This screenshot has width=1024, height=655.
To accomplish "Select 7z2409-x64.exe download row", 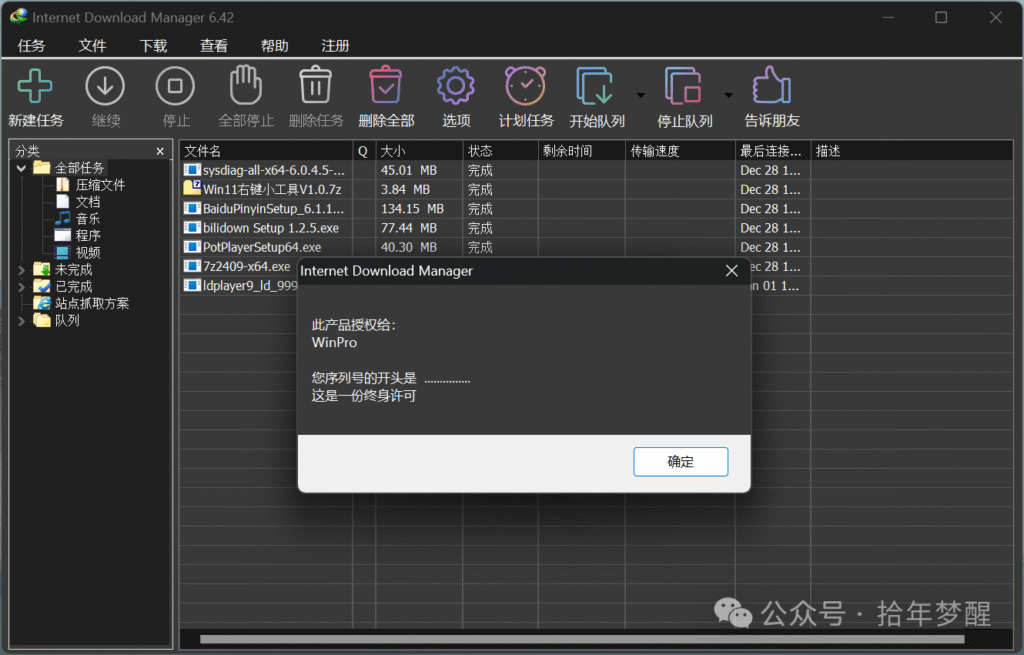I will [238, 266].
